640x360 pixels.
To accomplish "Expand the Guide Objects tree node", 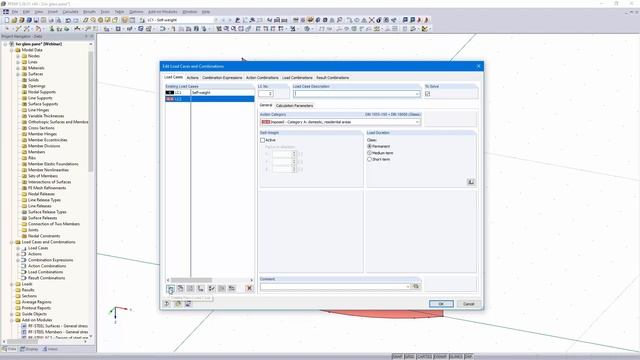I will click(x=12, y=314).
